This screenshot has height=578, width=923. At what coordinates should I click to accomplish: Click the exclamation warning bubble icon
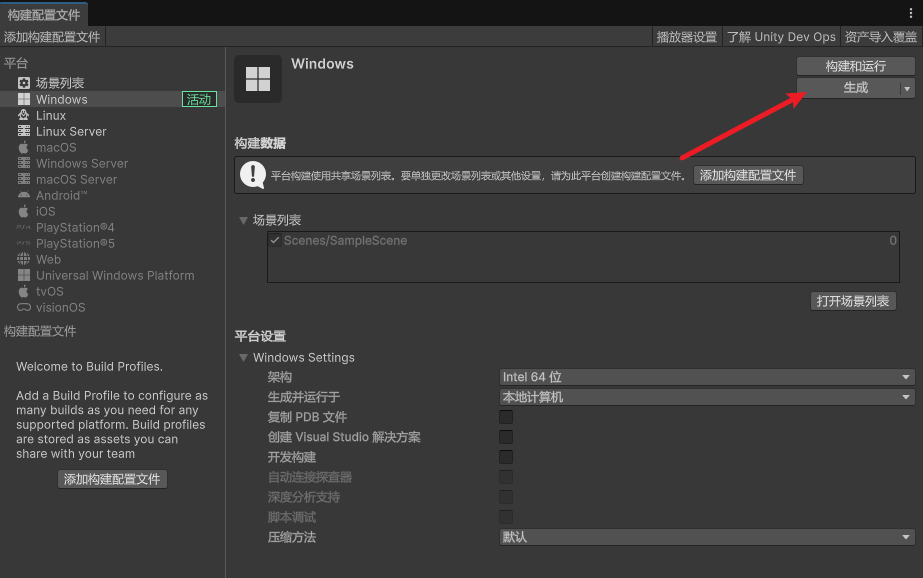click(253, 175)
